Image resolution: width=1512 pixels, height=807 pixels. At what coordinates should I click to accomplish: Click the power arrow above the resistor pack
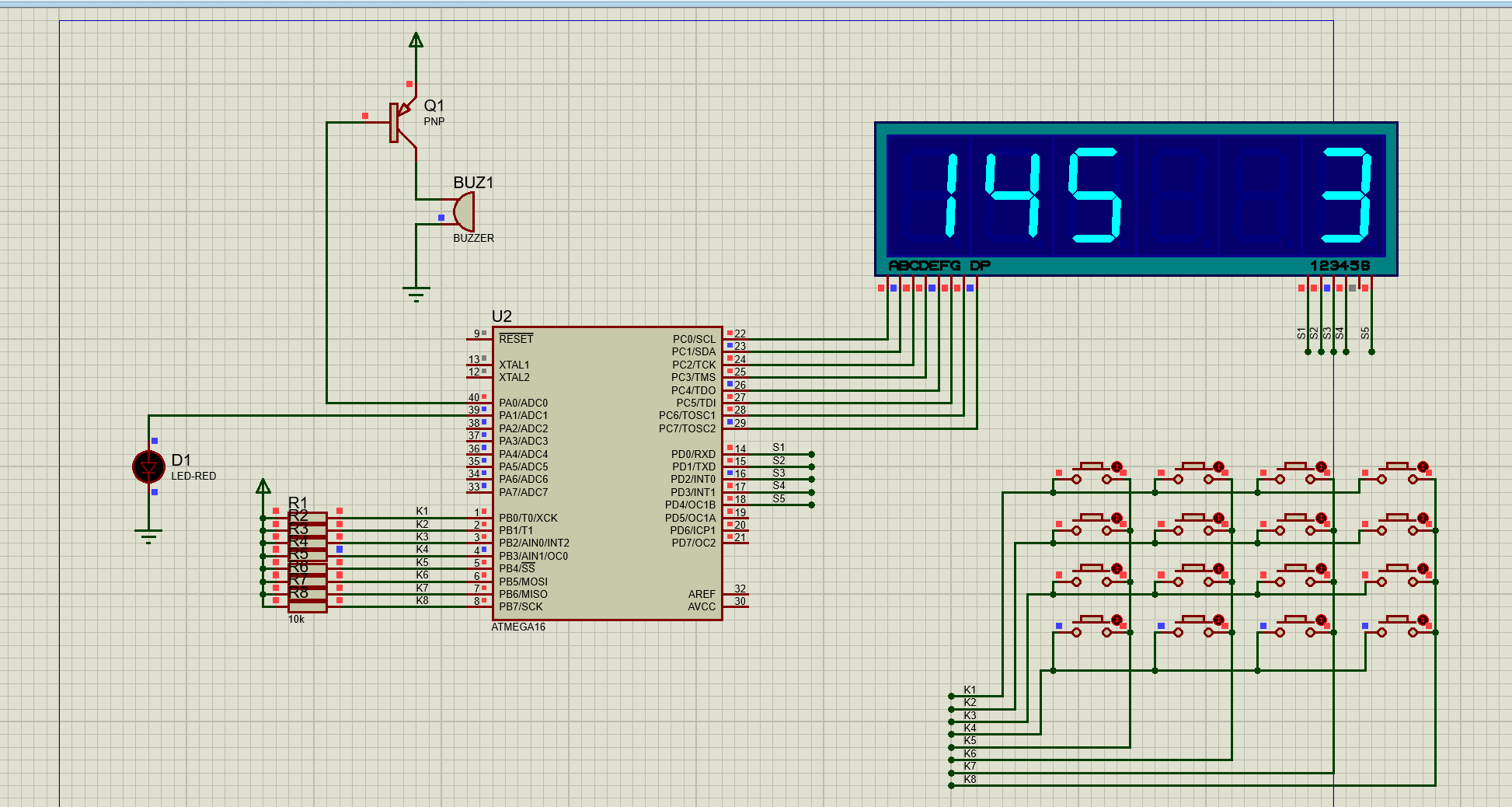(263, 487)
